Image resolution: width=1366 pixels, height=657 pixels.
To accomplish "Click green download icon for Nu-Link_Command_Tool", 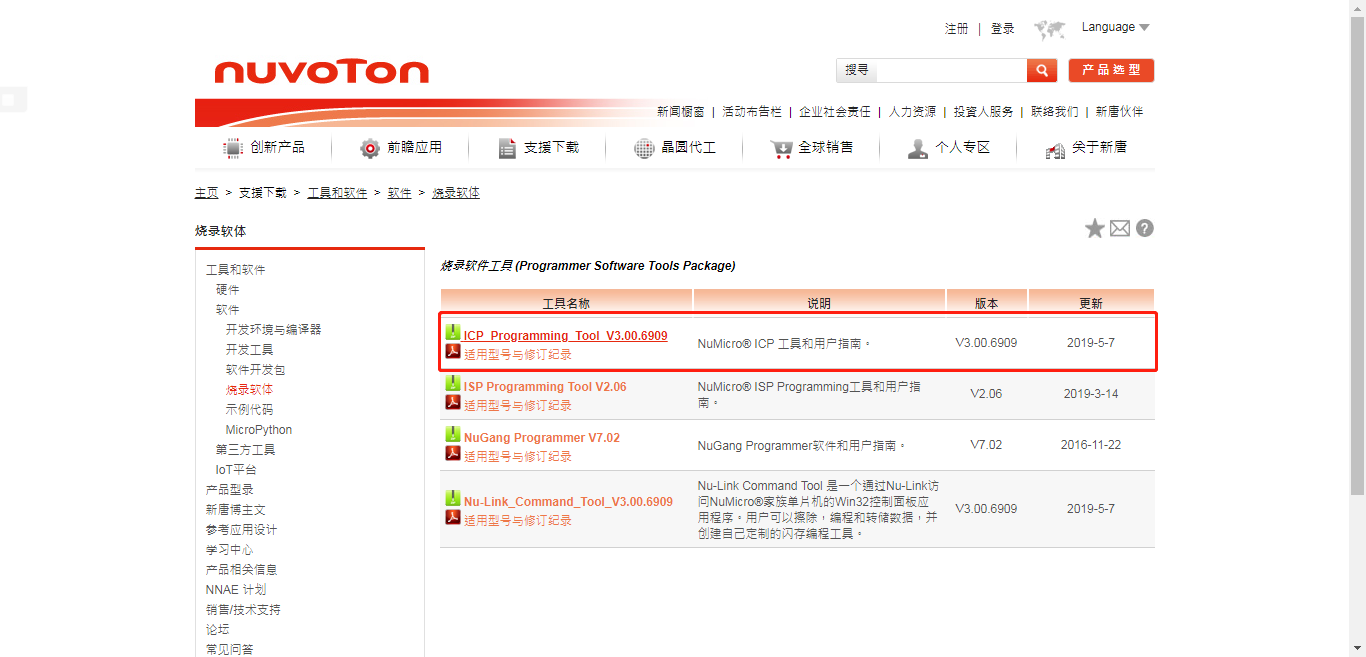I will coord(453,499).
